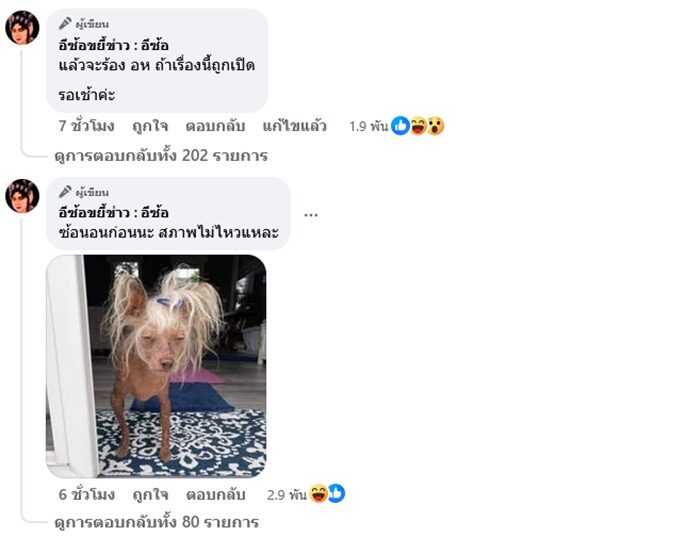Screen dimensions: 700x536
Task: View 2.9 พัน reactions count
Action: coord(287,494)
